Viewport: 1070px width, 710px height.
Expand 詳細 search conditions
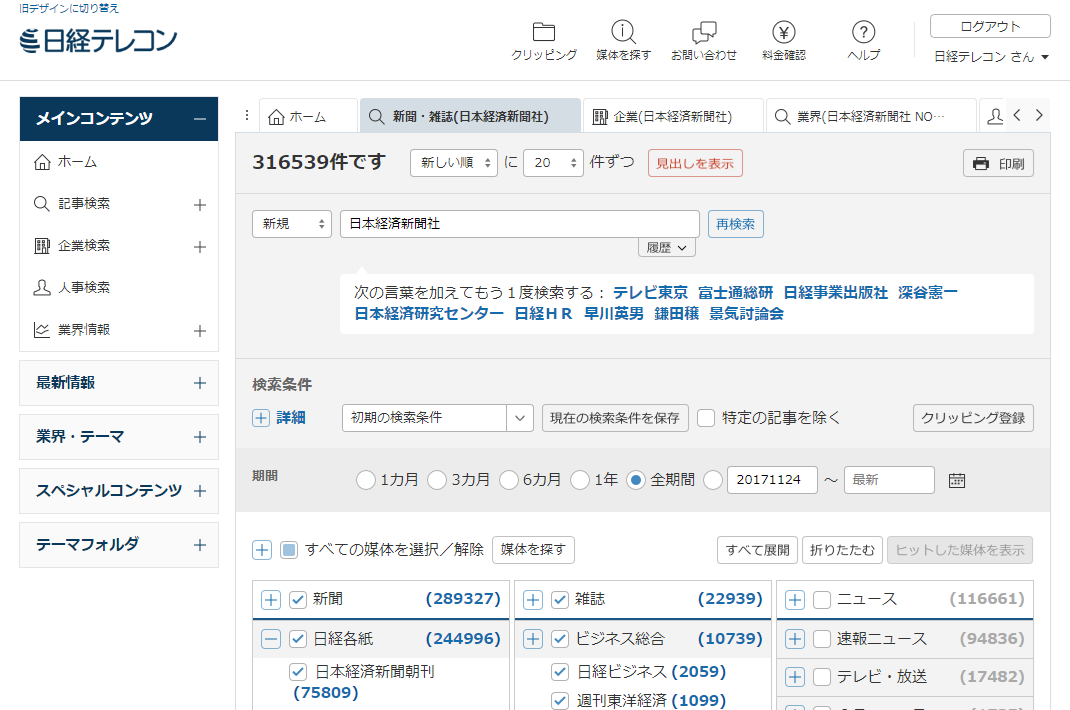[261, 418]
